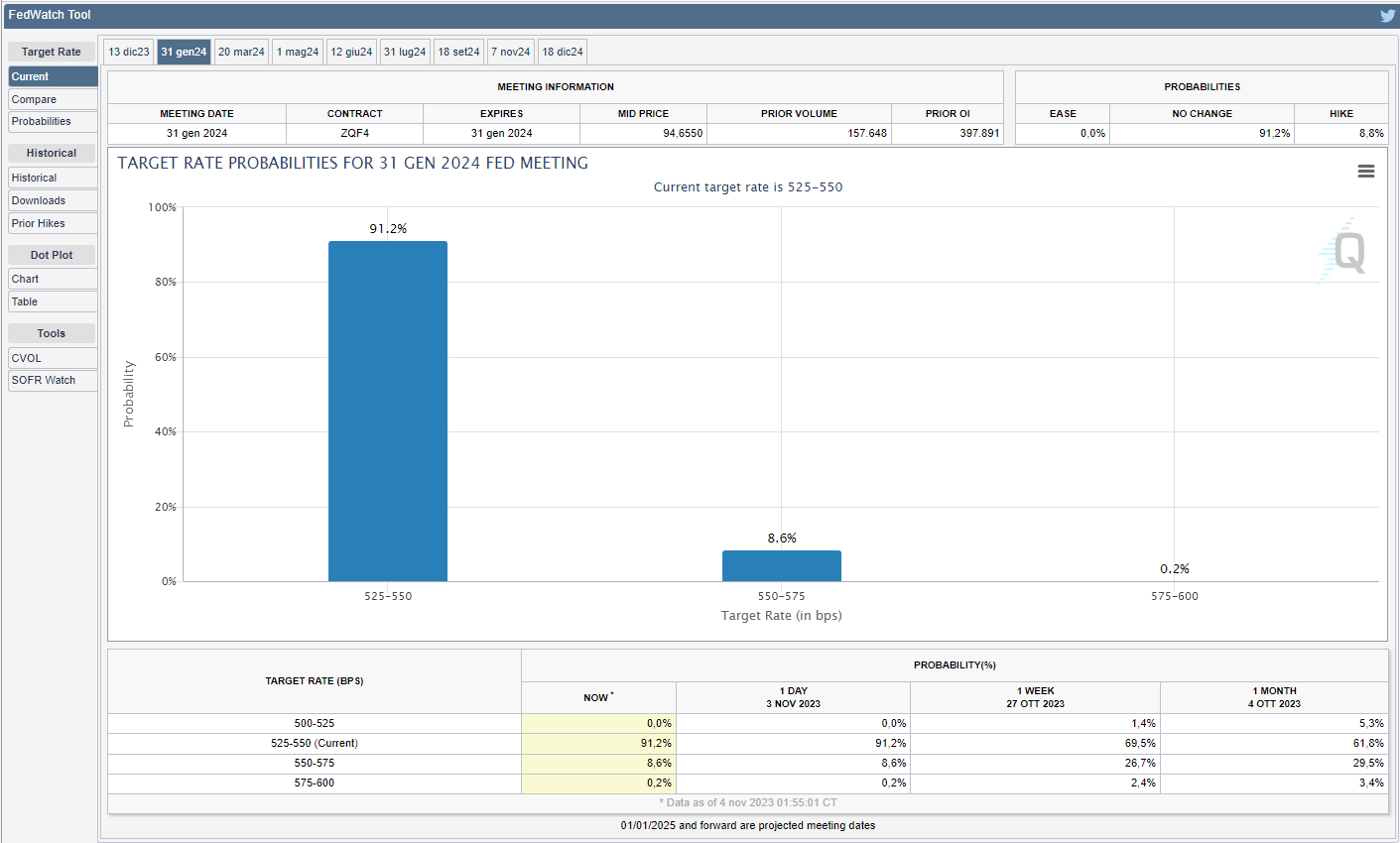Open the Downloads sidebar link
1400x843 pixels.
click(x=52, y=200)
